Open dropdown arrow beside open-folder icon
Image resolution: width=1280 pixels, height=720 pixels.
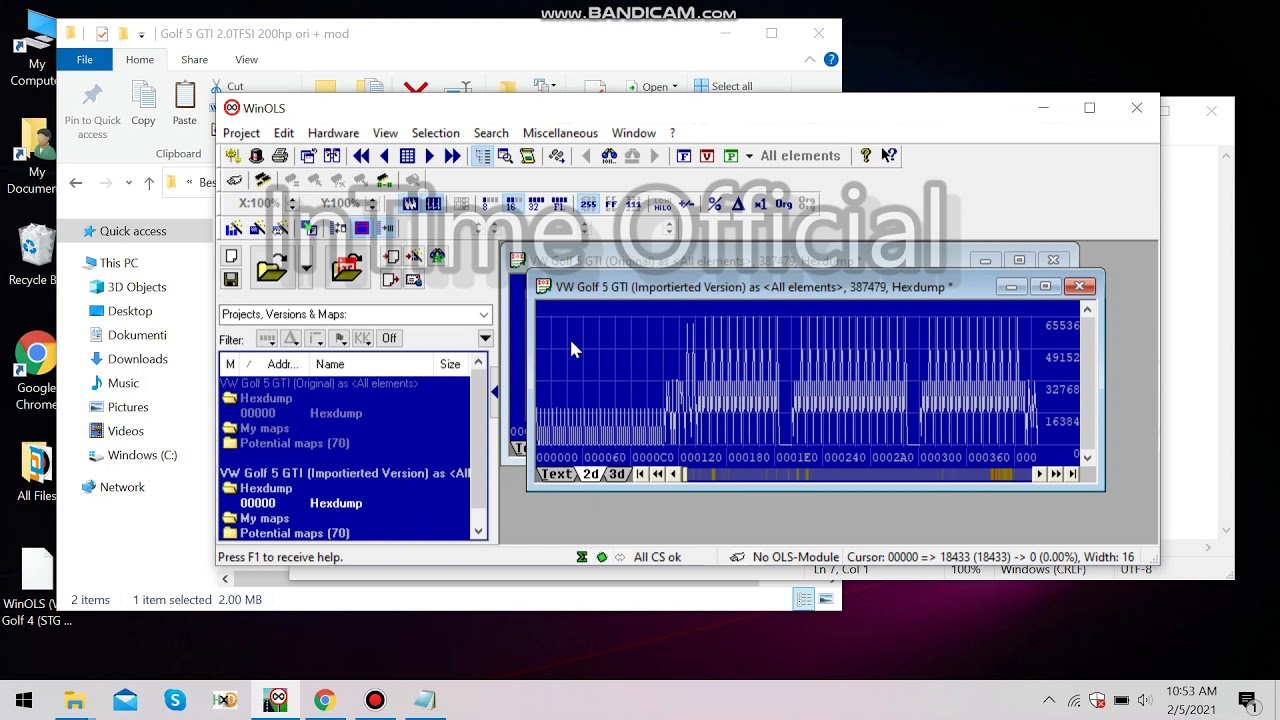[x=306, y=269]
